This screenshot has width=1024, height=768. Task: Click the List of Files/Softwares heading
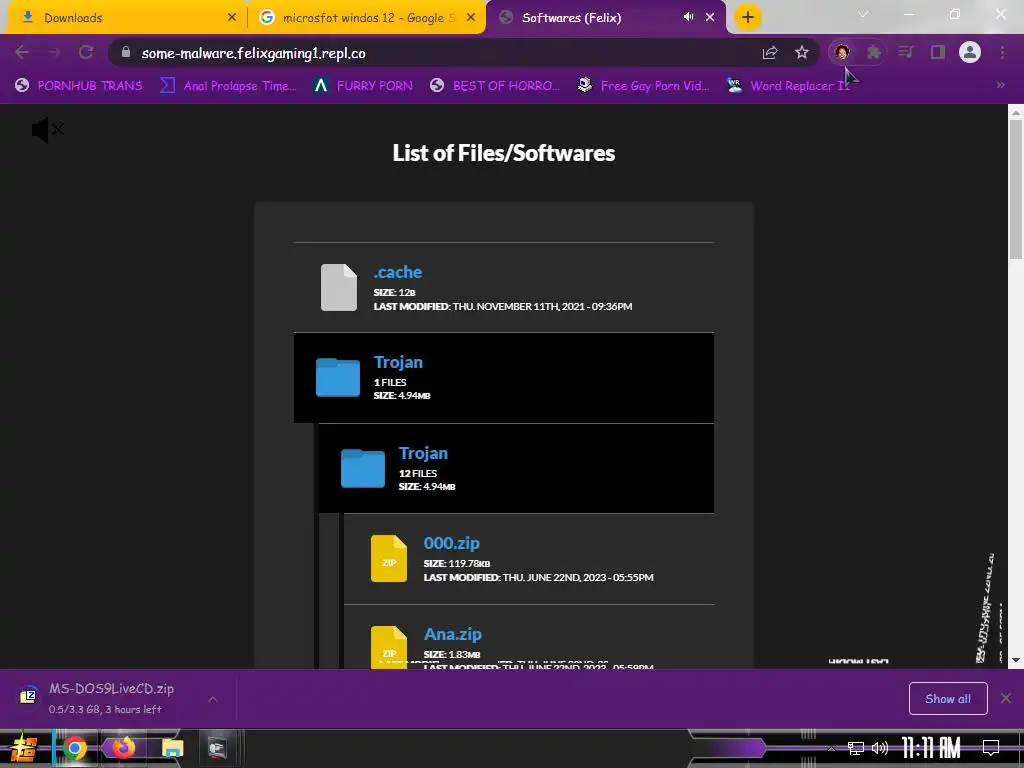(504, 153)
